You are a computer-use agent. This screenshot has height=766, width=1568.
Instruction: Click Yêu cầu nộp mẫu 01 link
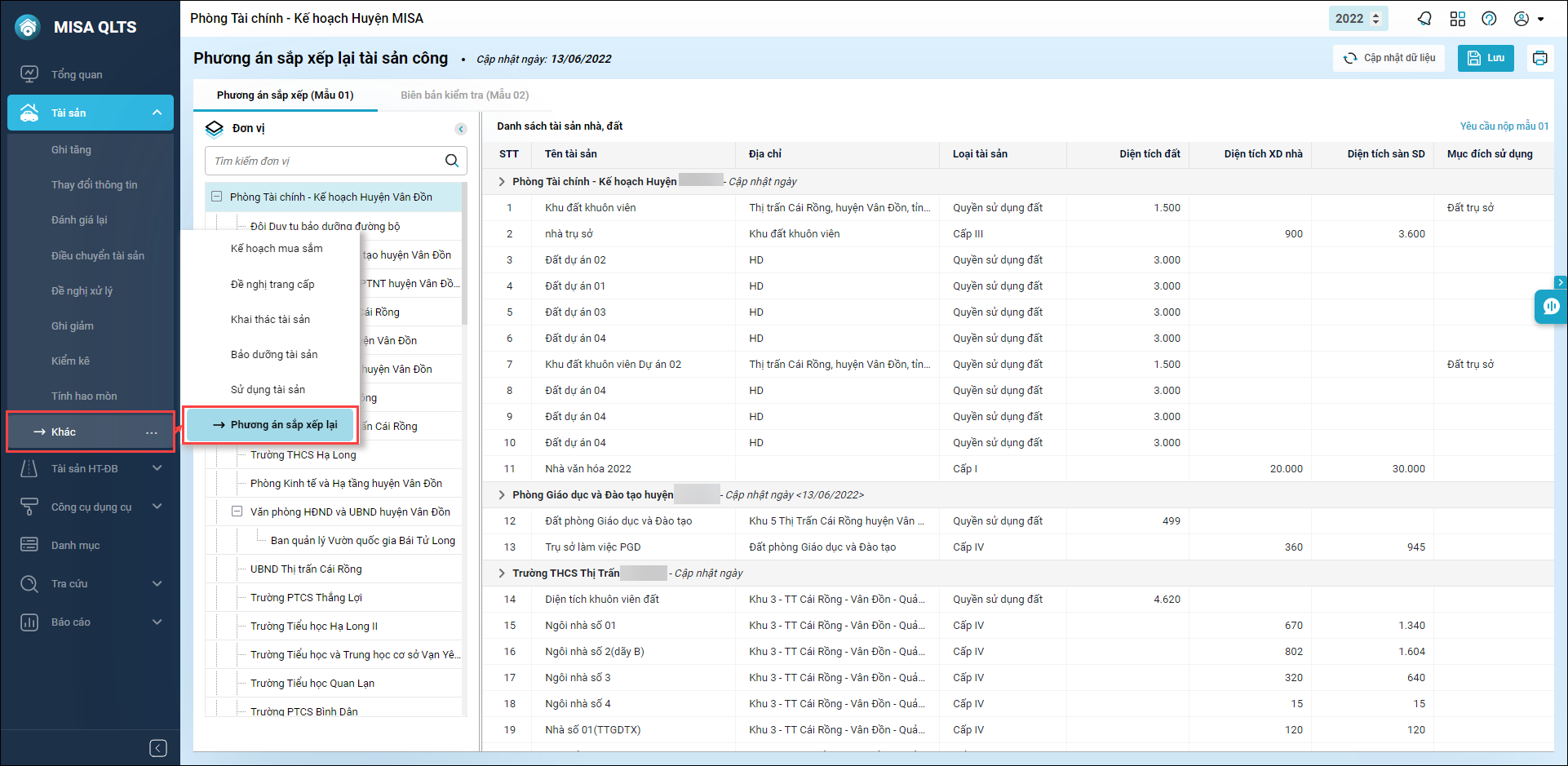point(1504,126)
